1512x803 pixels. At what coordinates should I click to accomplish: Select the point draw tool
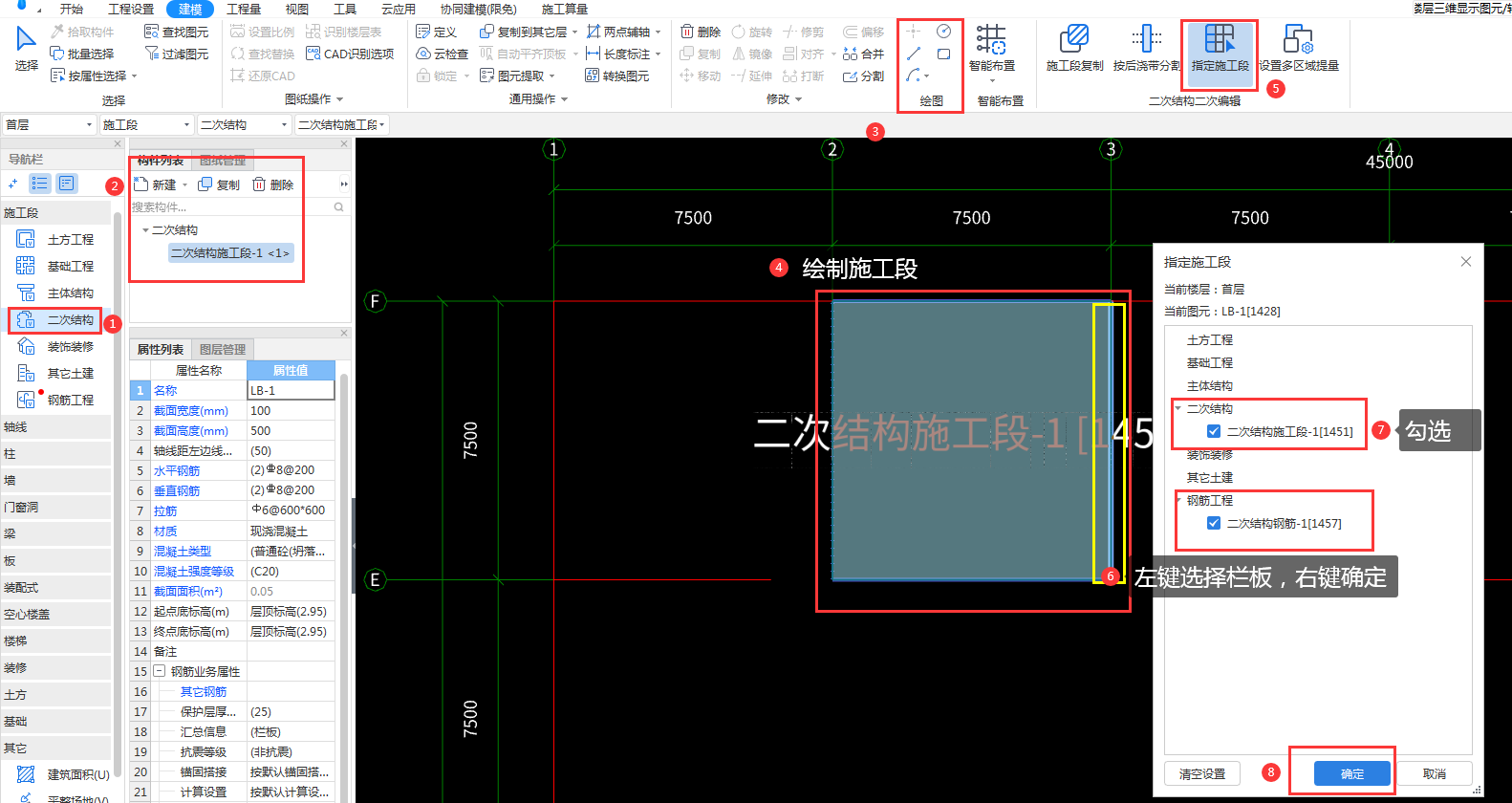coord(914,32)
